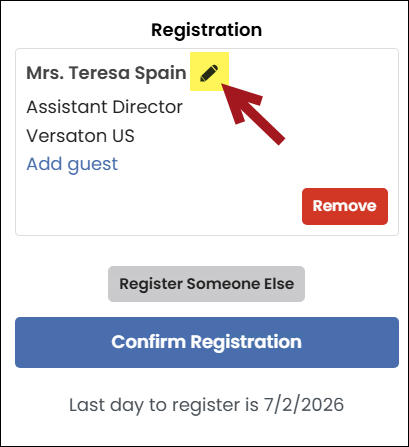Click the word Director in job title
Image resolution: width=409 pixels, height=447 pixels.
pyautogui.click(x=148, y=107)
